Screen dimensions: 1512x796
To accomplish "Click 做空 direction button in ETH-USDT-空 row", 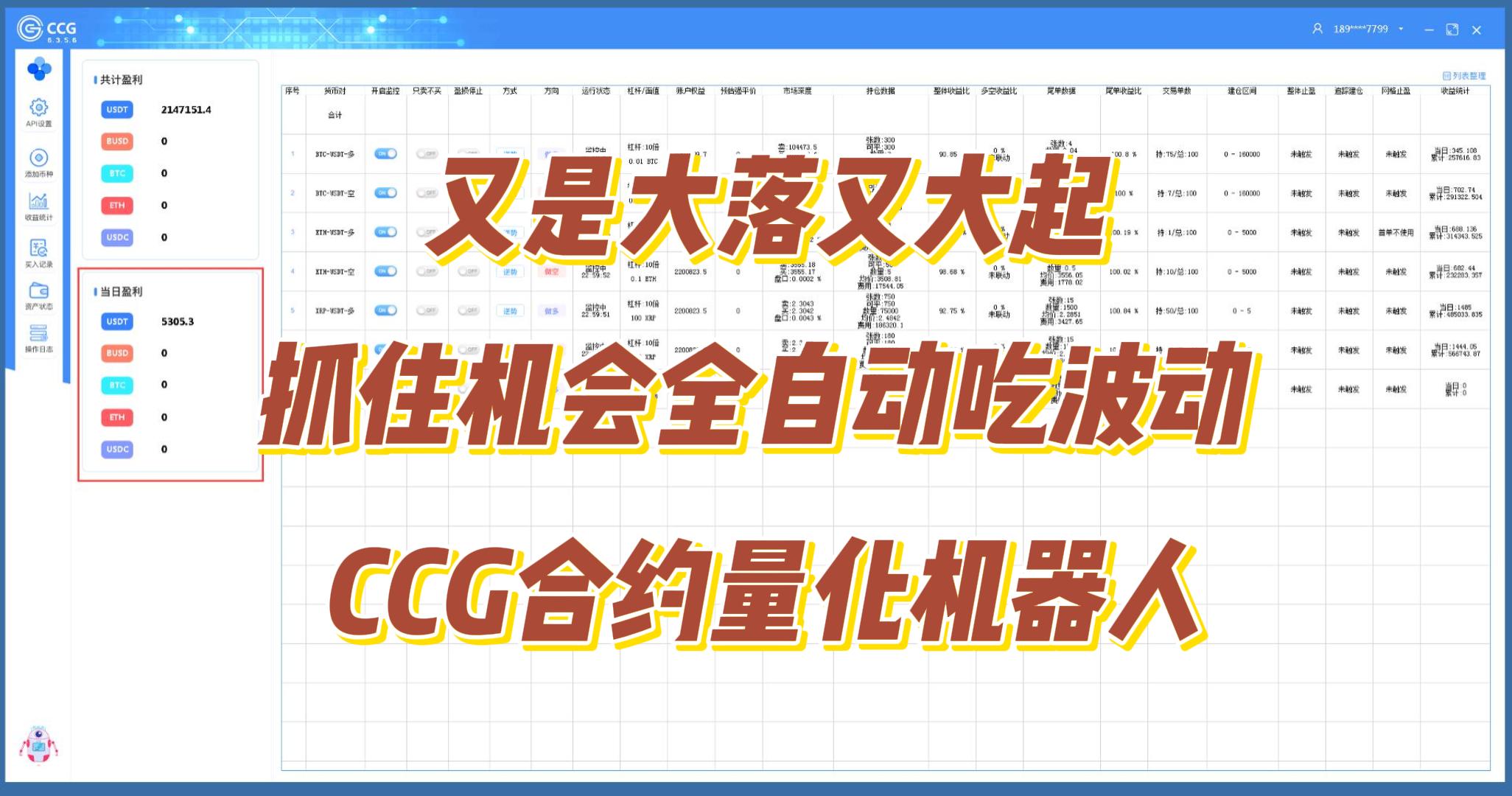I will [551, 272].
